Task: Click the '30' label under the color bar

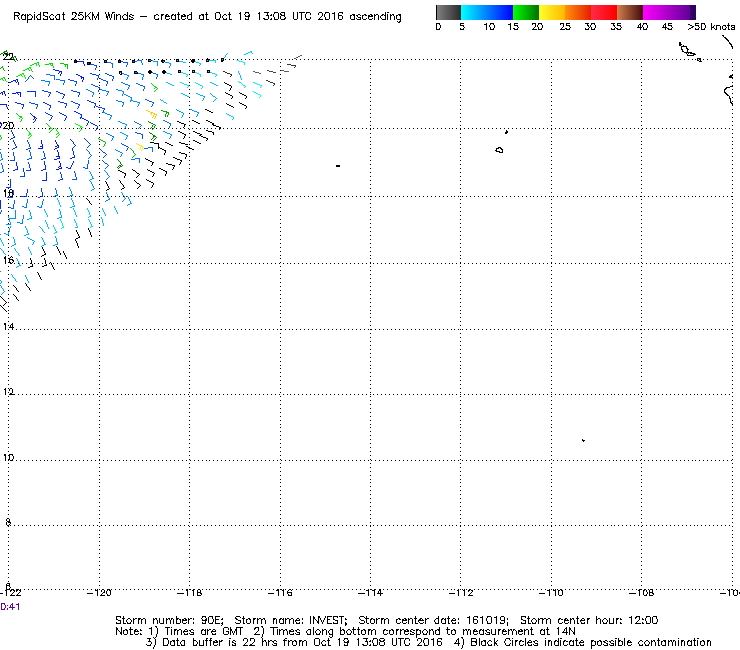Action: pyautogui.click(x=590, y=27)
